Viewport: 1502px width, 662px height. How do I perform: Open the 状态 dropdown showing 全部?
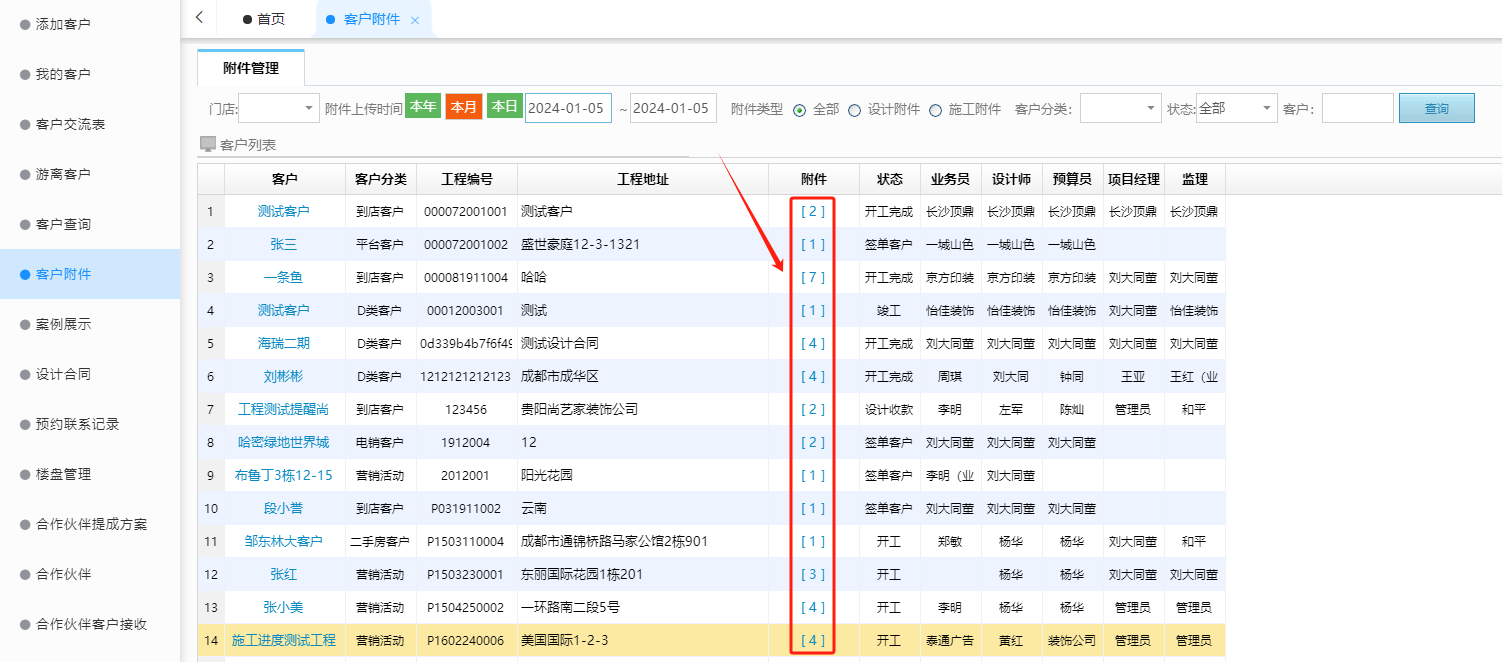point(1236,110)
